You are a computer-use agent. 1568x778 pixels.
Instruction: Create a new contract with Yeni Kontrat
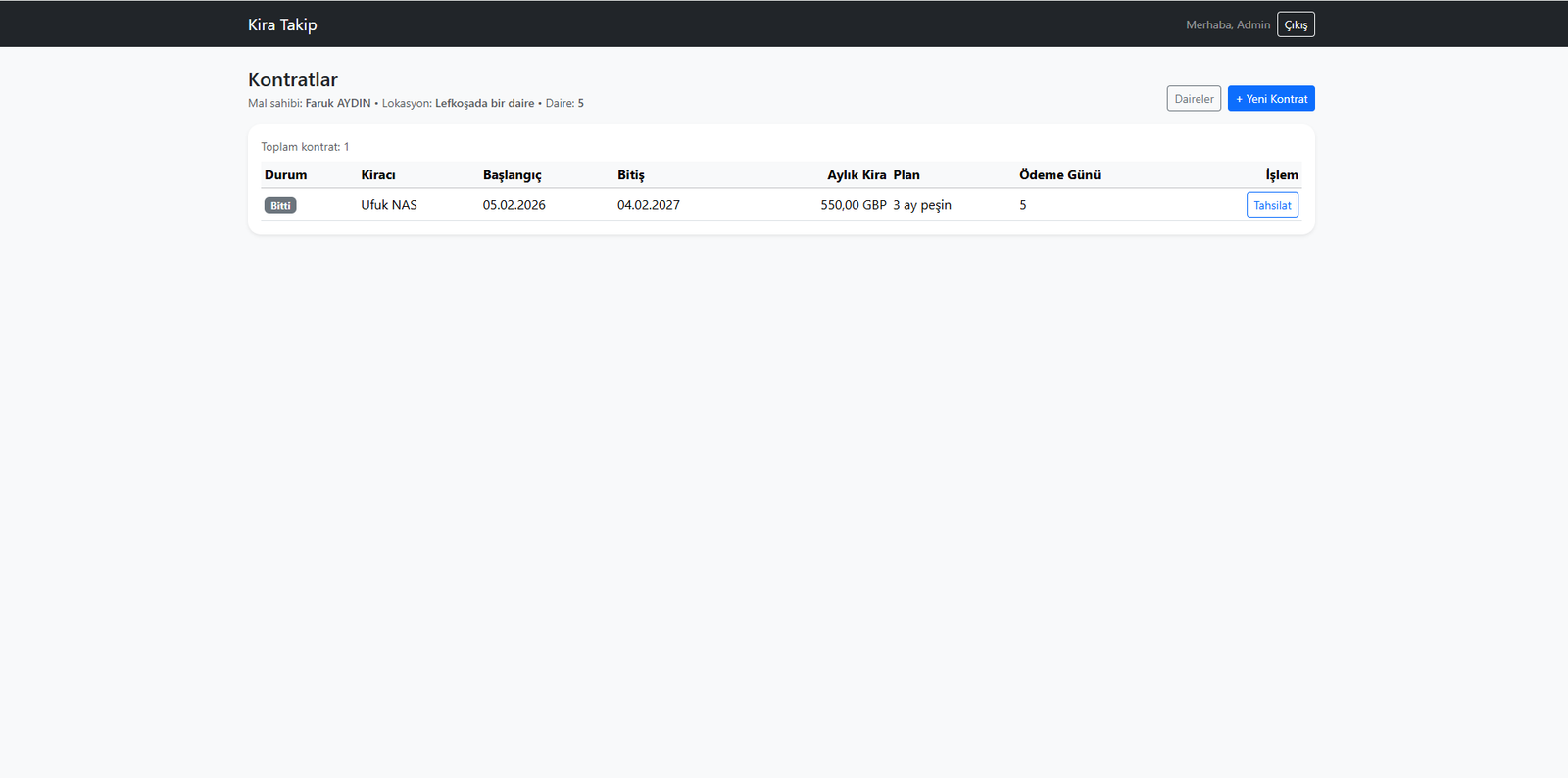click(x=1271, y=99)
